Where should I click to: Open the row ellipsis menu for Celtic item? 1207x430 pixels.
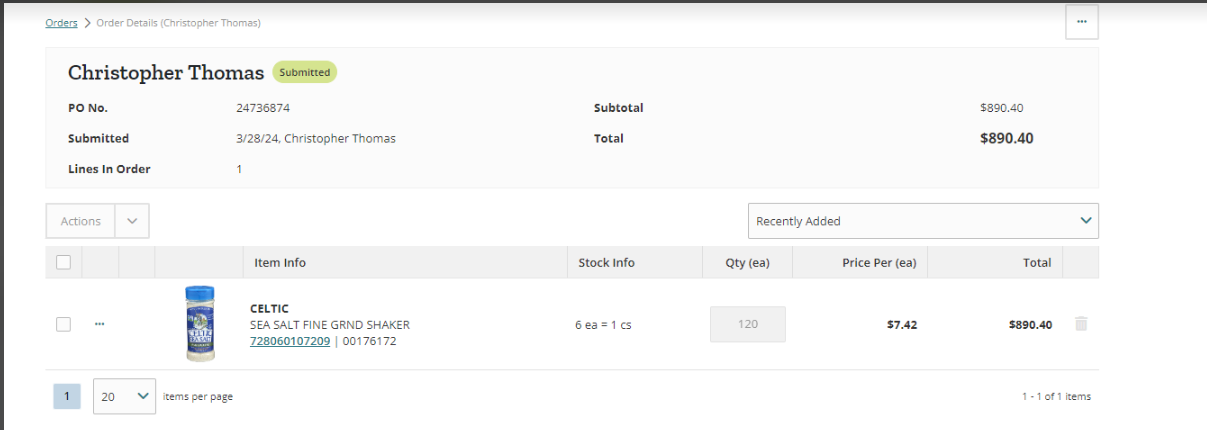point(100,324)
